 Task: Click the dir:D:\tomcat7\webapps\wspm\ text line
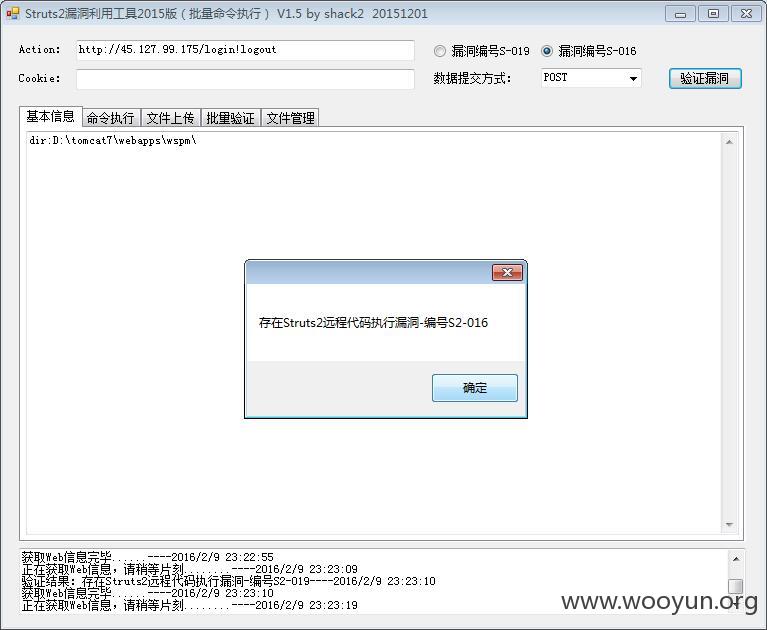tap(113, 140)
